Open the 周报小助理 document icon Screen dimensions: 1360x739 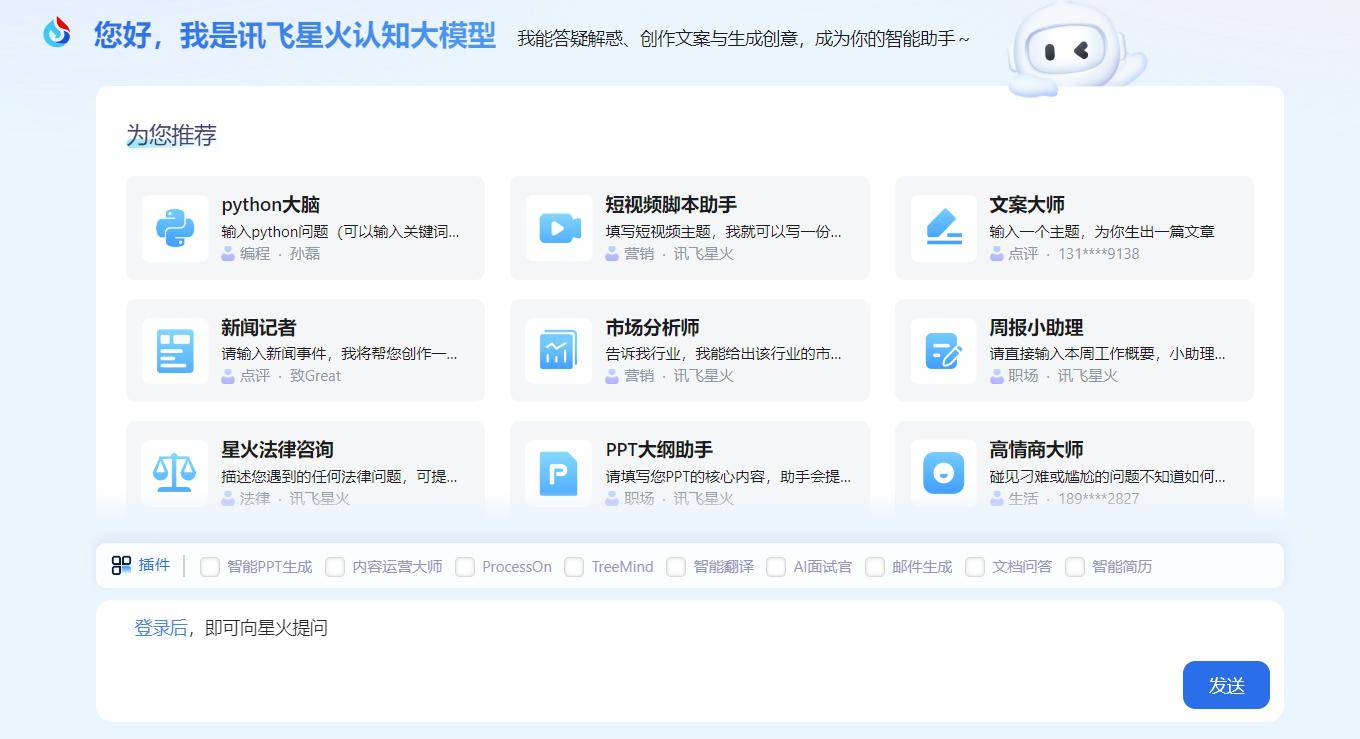pyautogui.click(x=943, y=349)
